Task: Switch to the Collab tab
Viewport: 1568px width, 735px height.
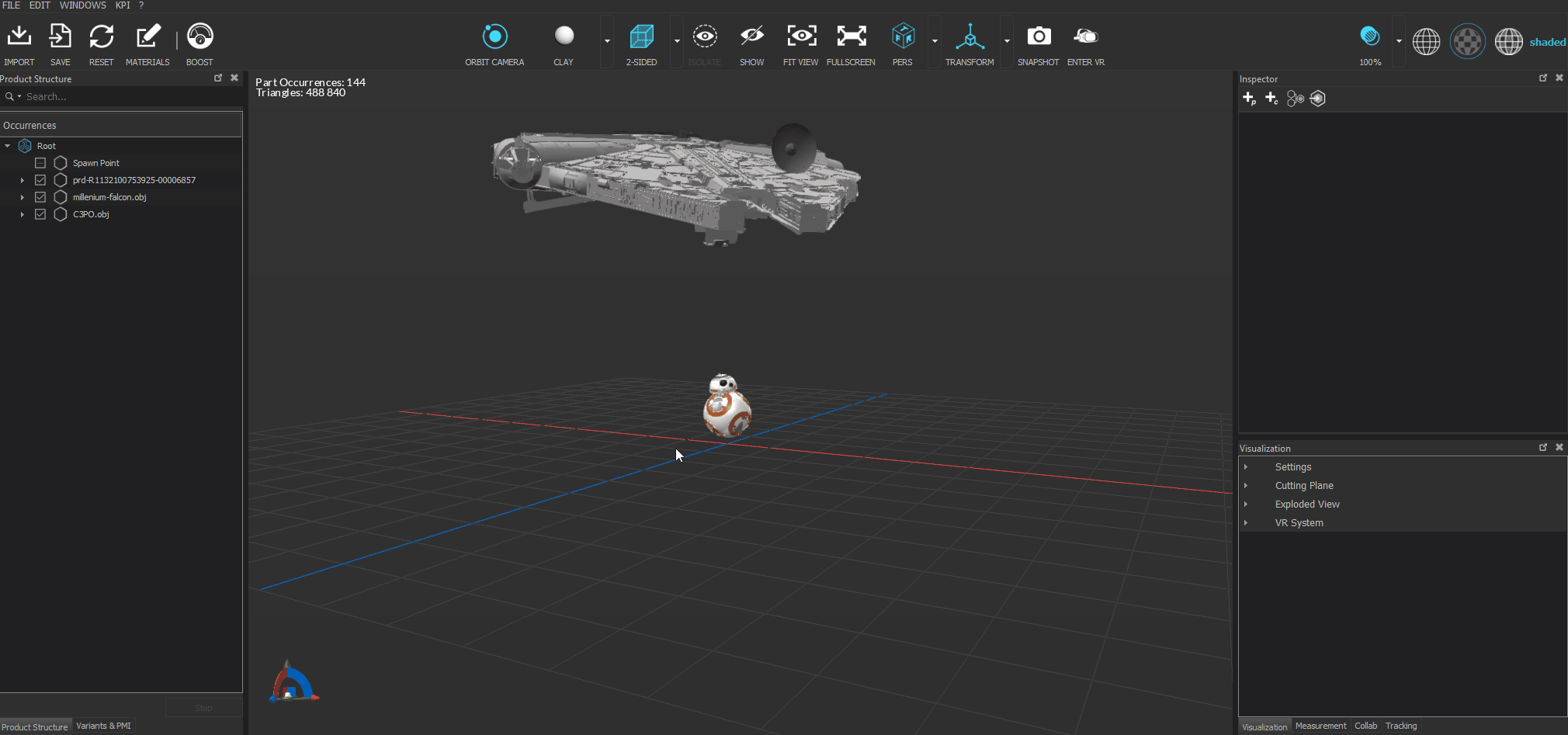Action: pyautogui.click(x=1366, y=726)
